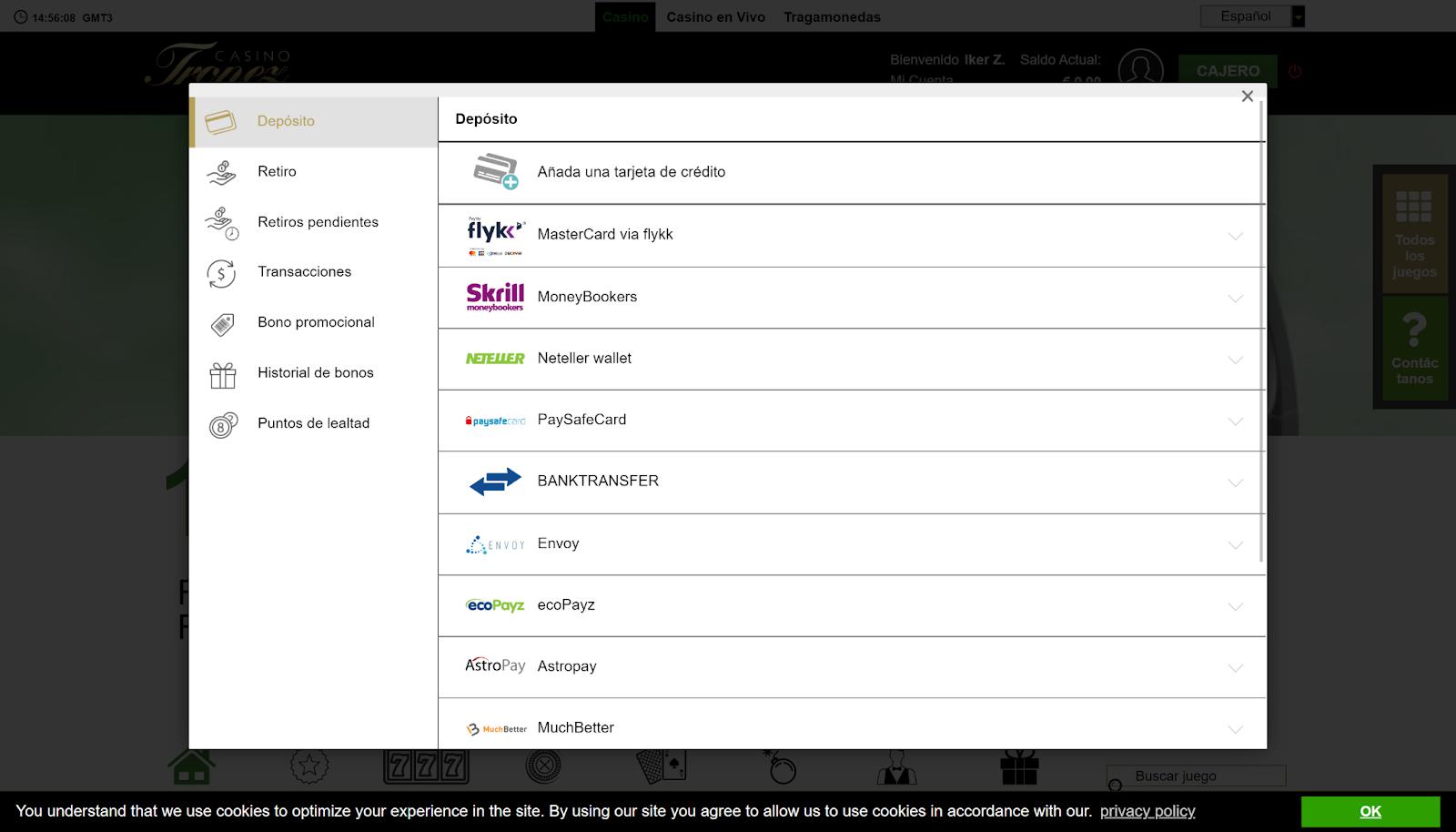
Task: Open the Español language dropdown
Action: coord(1252,16)
